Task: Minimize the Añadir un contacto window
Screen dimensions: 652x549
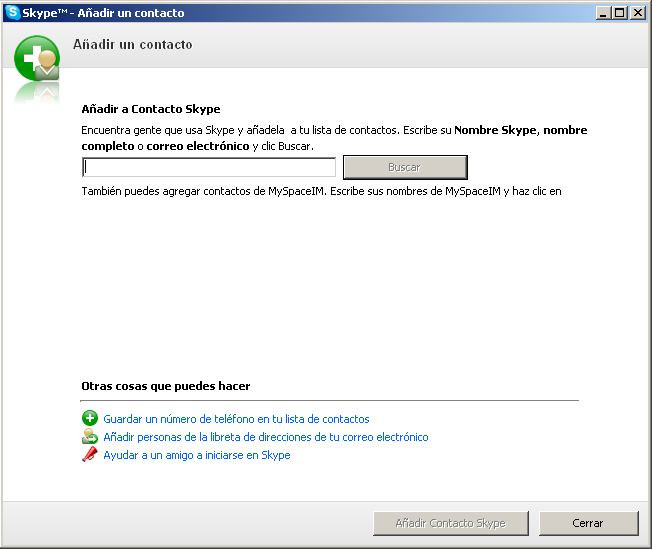Action: [603, 13]
